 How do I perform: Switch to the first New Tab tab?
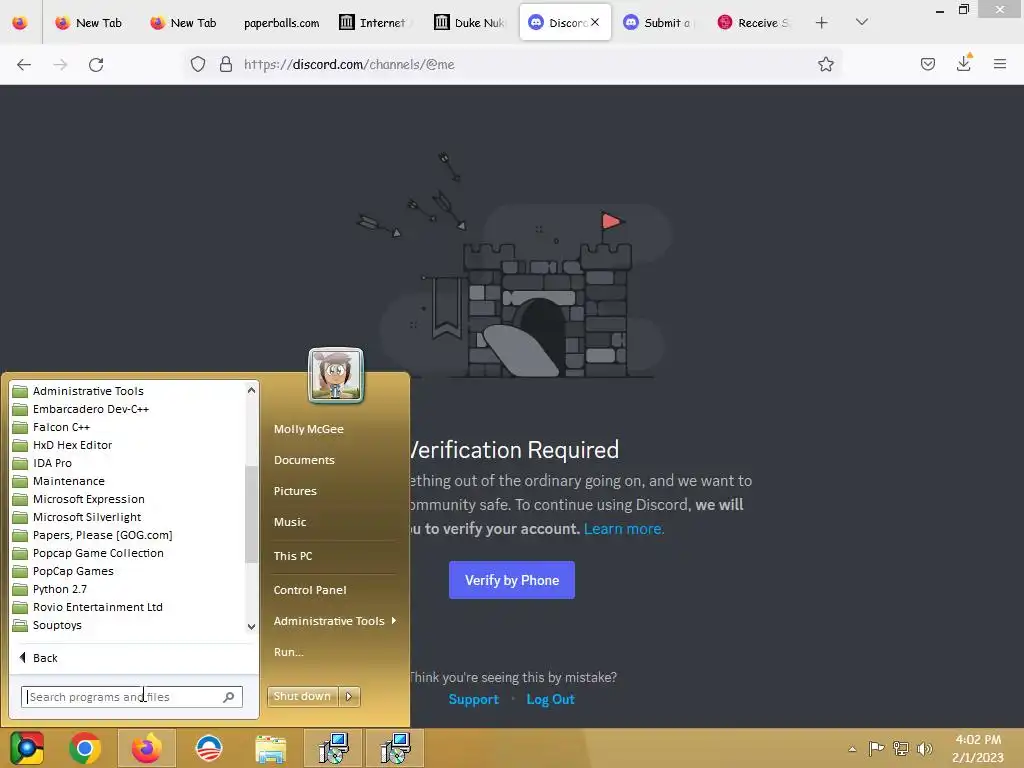(x=89, y=23)
